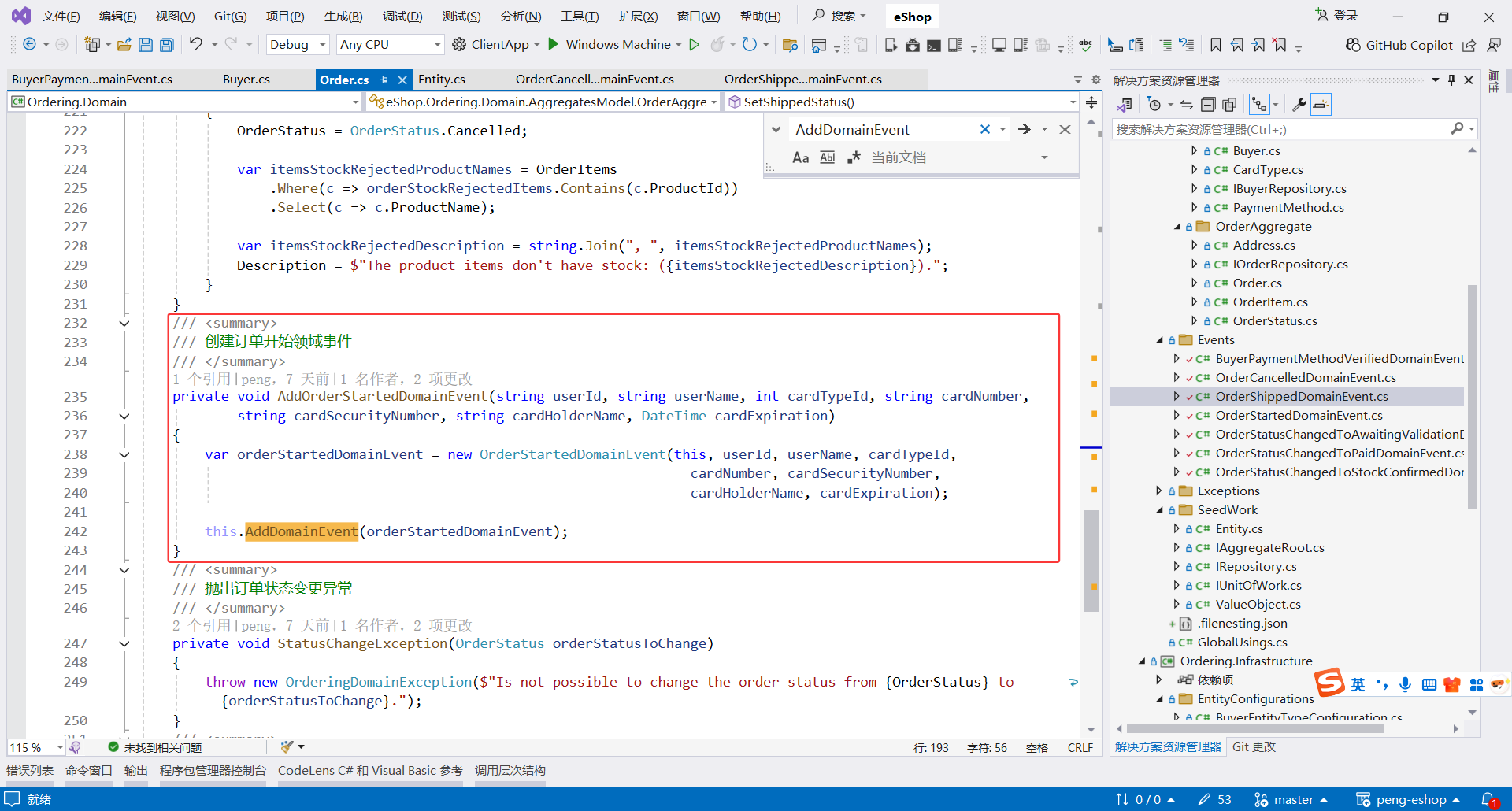
Task: Click the restart/refresh circular arrow icon
Action: [750, 45]
